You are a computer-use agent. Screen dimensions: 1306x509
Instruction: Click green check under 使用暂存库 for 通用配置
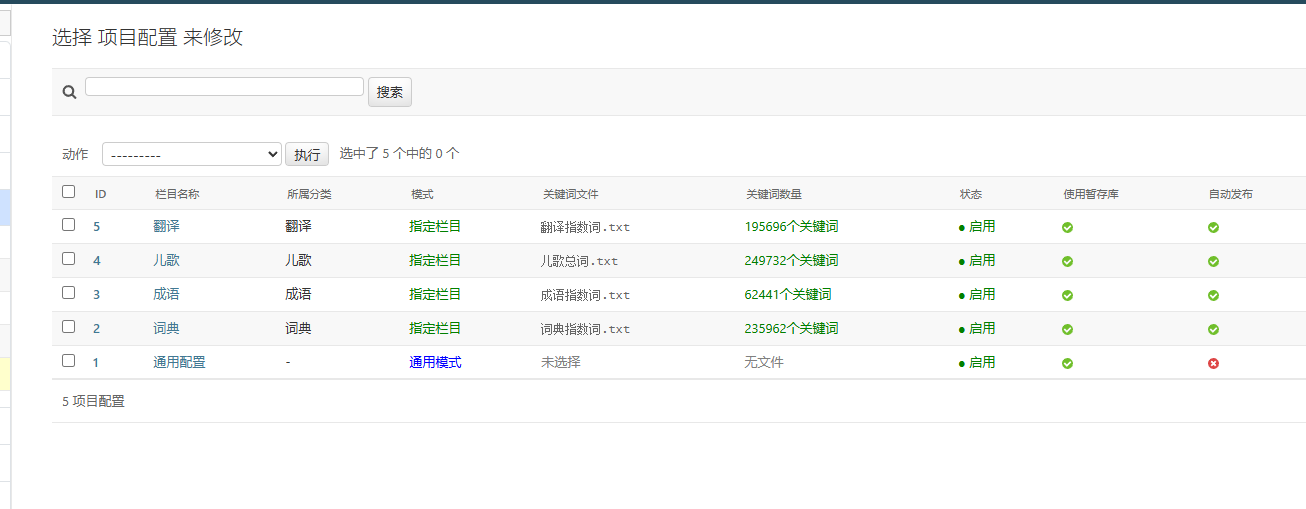tap(1067, 364)
